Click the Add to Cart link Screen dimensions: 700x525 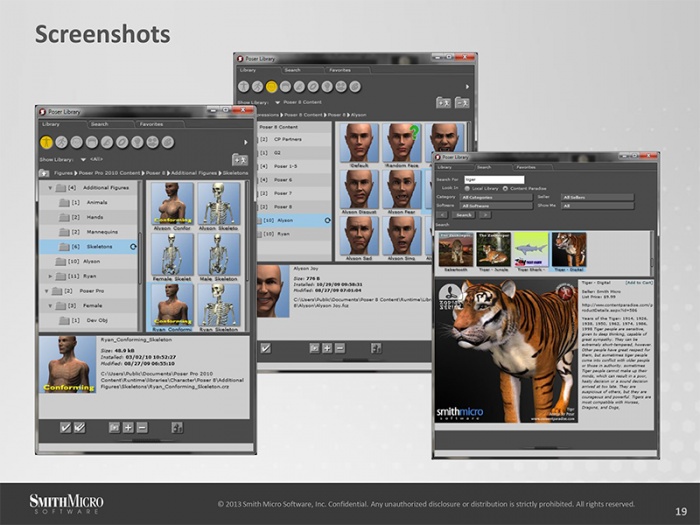(x=638, y=283)
